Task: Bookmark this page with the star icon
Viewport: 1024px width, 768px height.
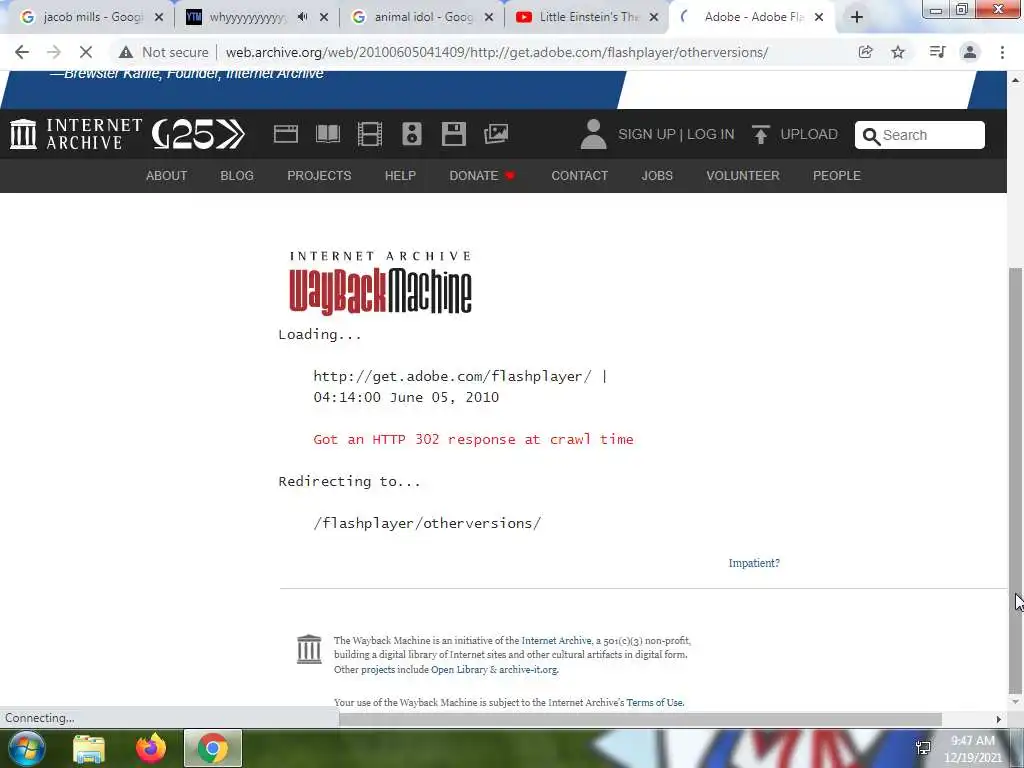Action: [x=898, y=52]
